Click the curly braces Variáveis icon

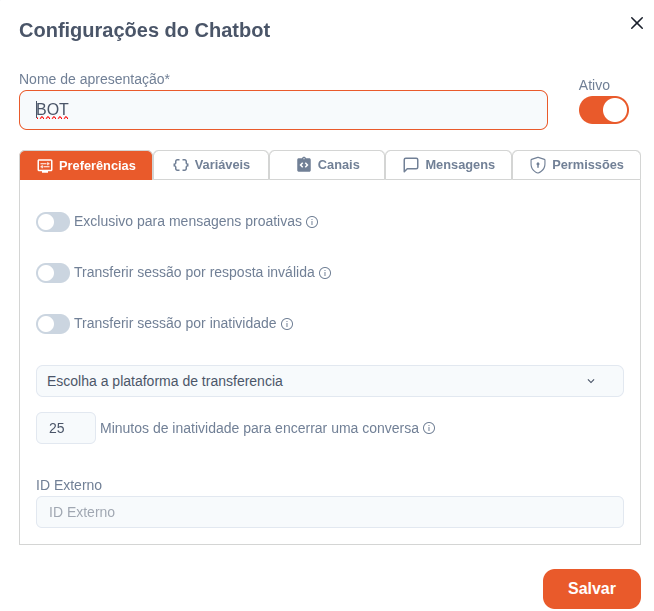coord(181,165)
